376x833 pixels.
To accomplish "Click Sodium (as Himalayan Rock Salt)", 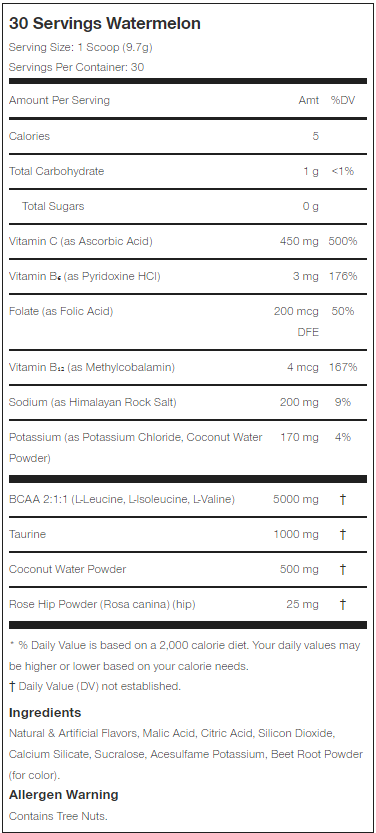I will click(x=93, y=402).
